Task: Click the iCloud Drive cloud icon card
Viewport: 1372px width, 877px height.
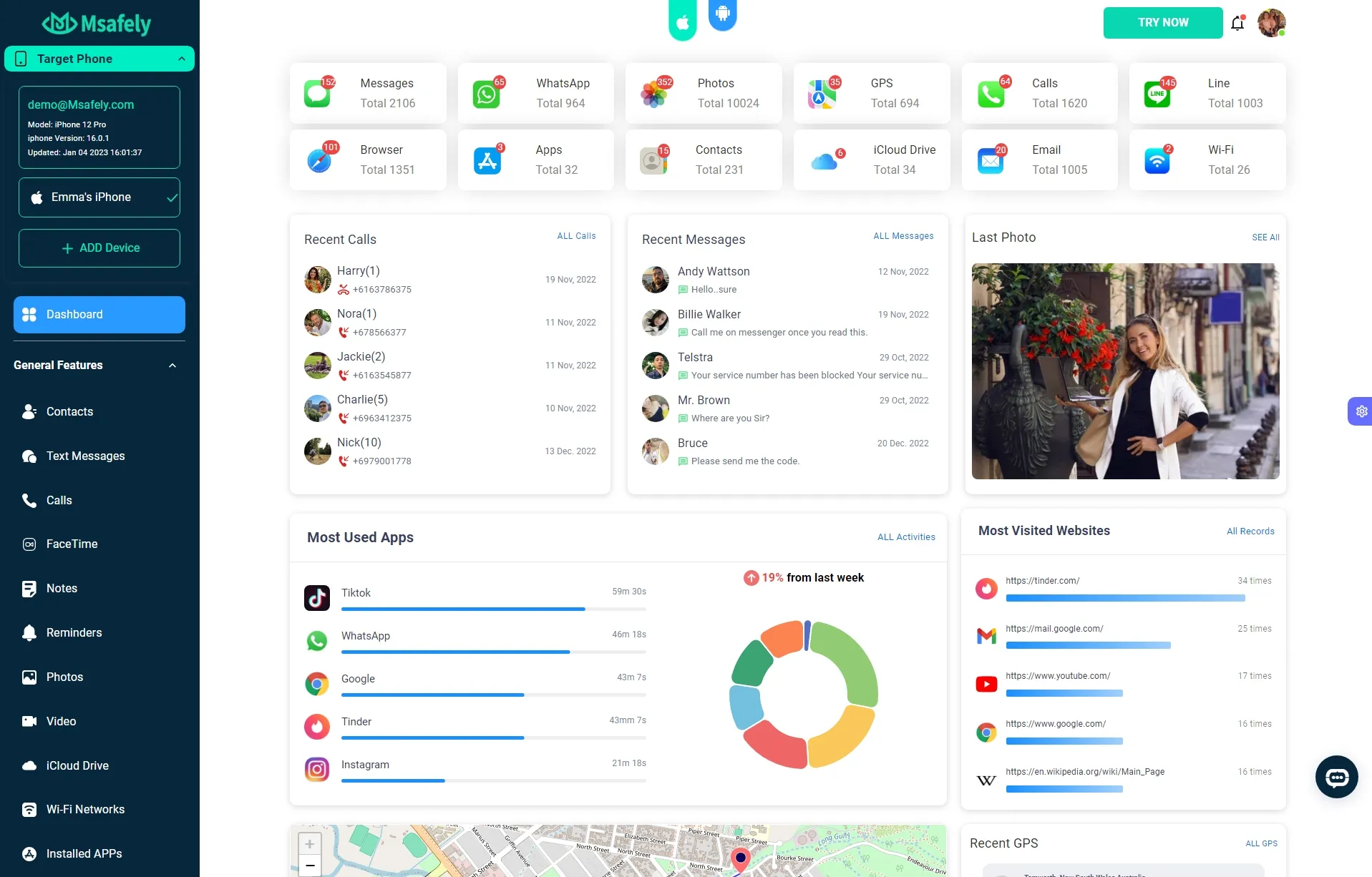Action: point(824,161)
